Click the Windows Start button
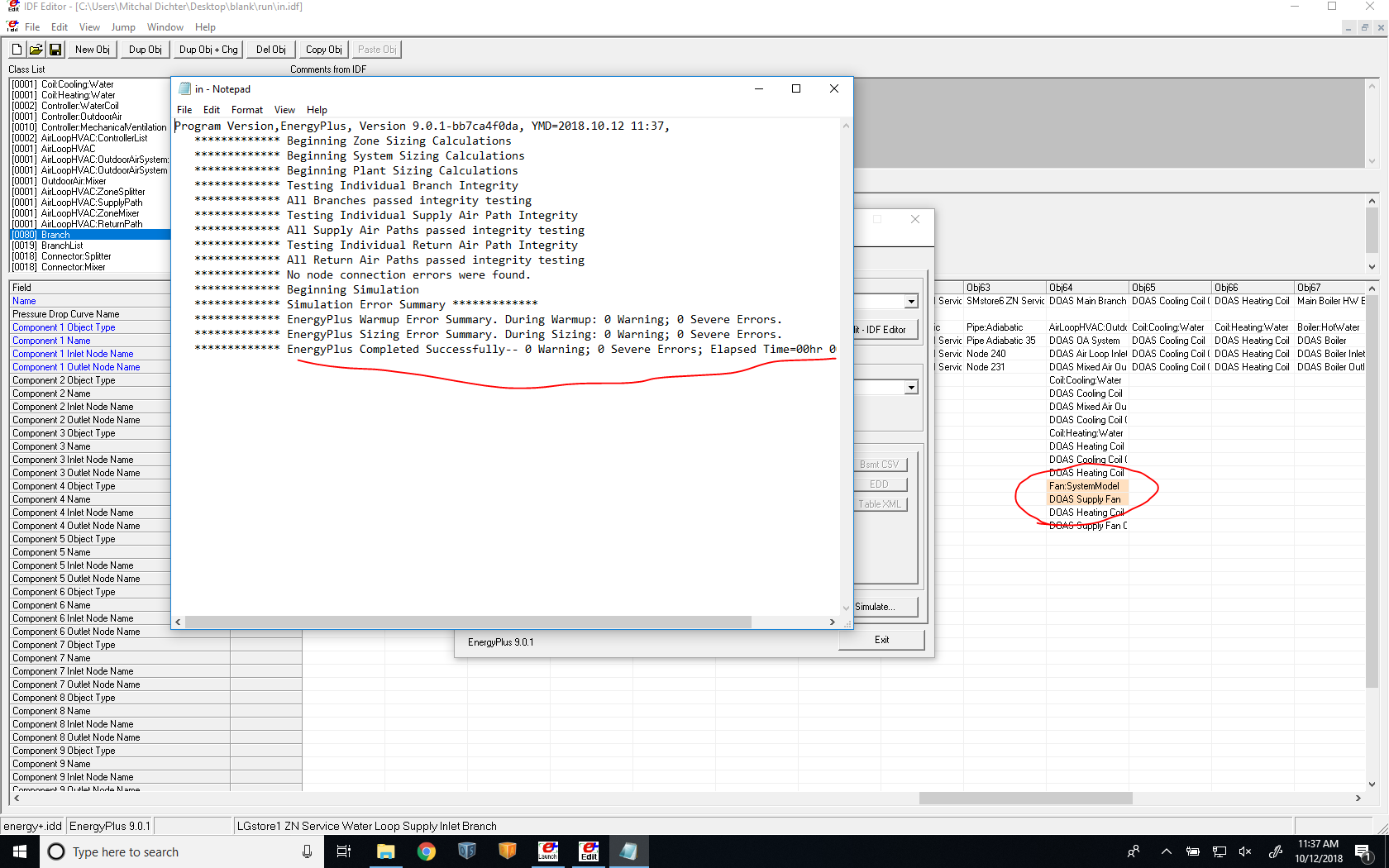 (x=20, y=851)
